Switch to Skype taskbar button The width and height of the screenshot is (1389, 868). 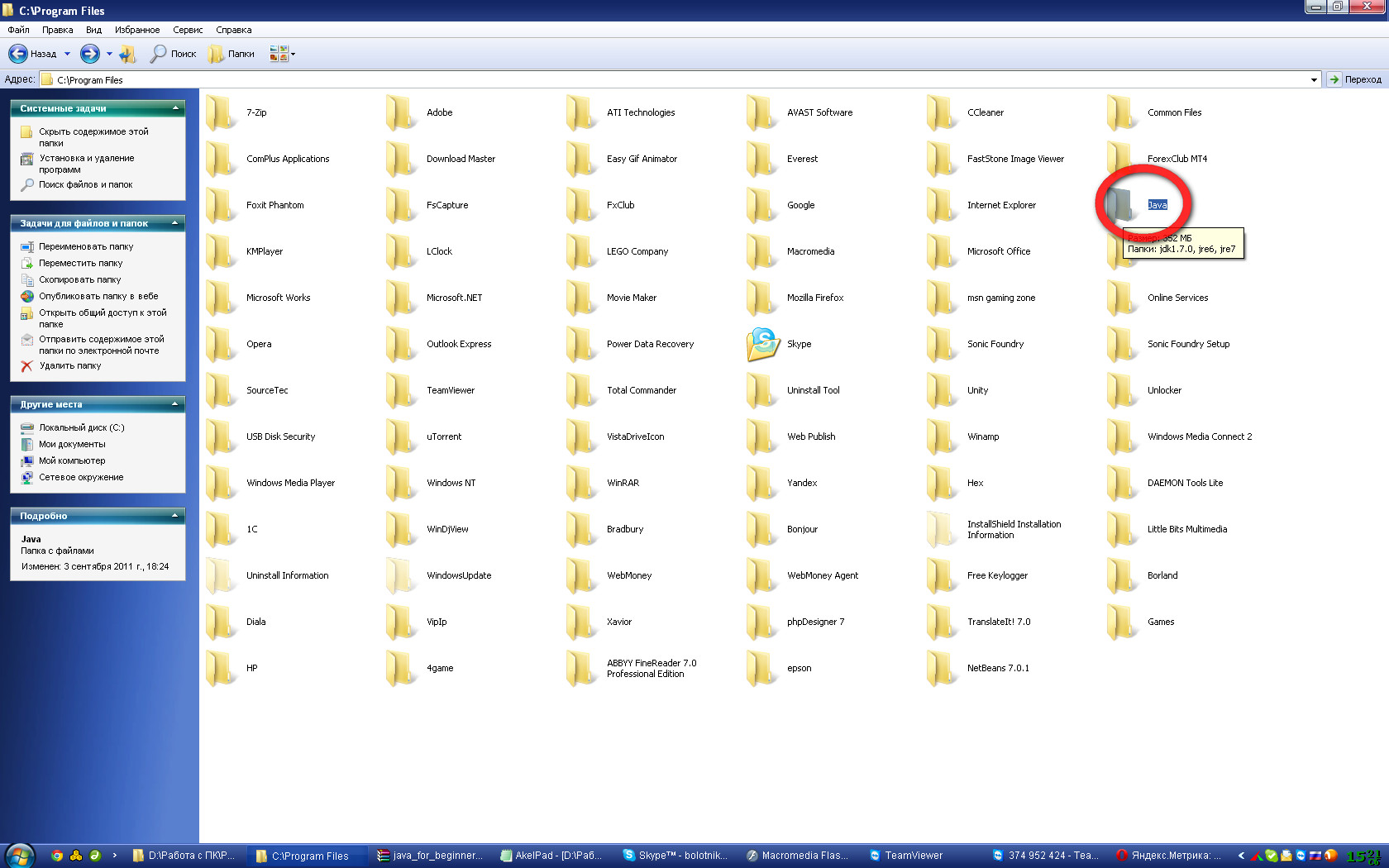(675, 856)
